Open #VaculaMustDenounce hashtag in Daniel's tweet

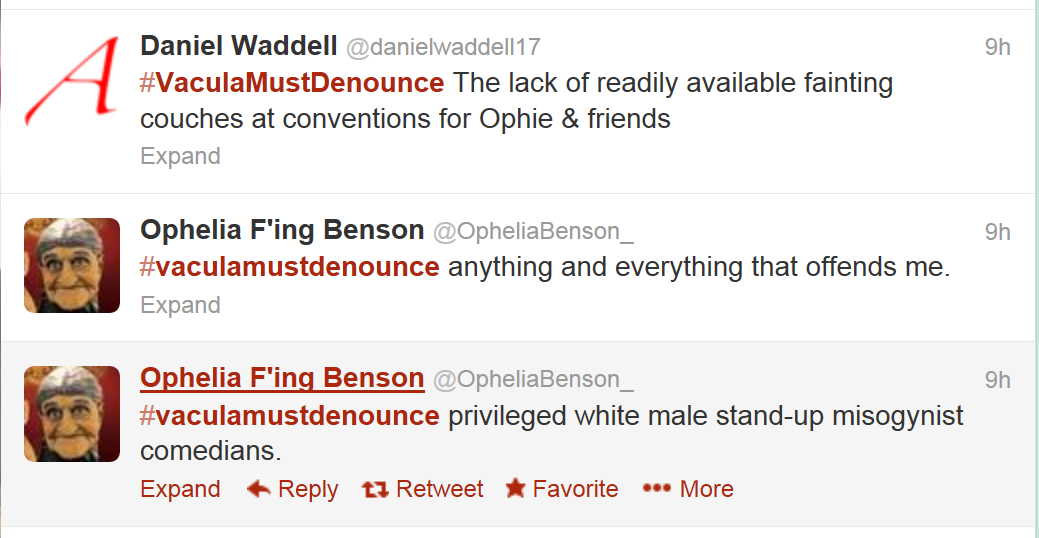[292, 82]
